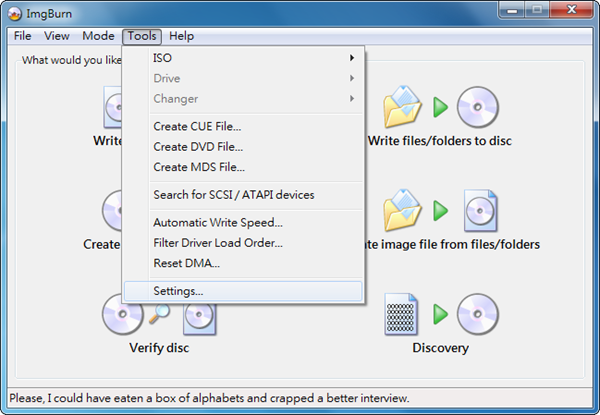Image resolution: width=600 pixels, height=415 pixels.
Task: Click green arrow above image file from files/folders
Action: click(440, 210)
